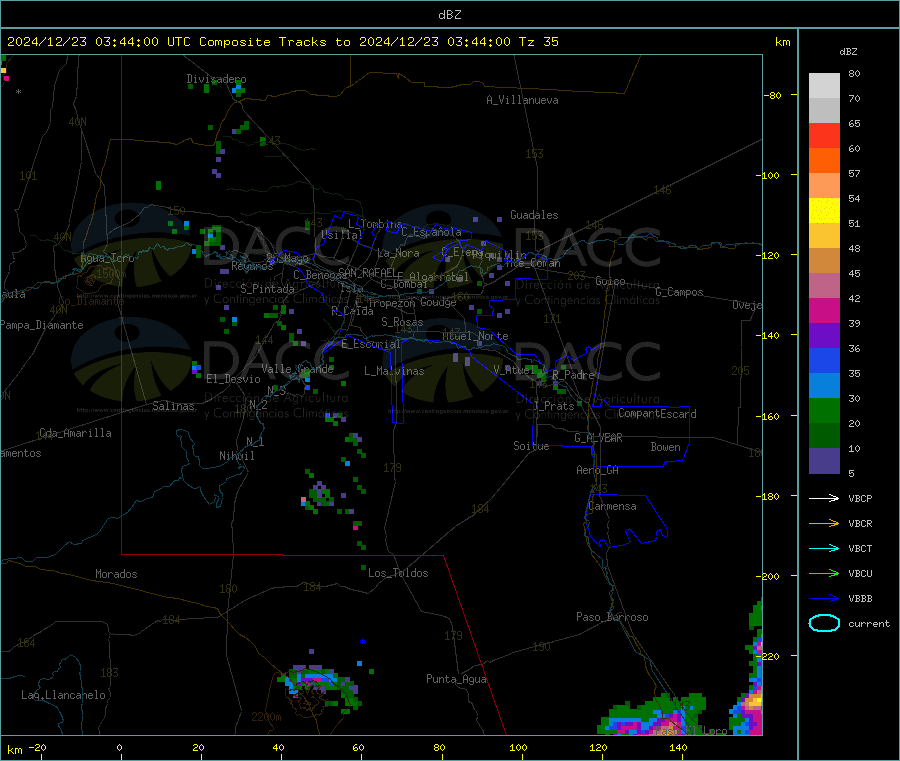Click the Salinas map label
The image size is (900, 761).
point(173,406)
